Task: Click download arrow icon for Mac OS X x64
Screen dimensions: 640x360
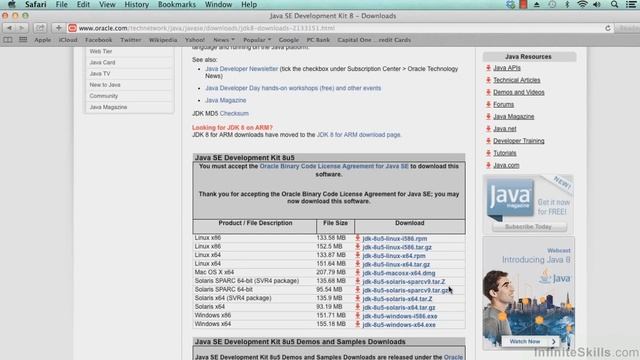Action: pos(358,272)
